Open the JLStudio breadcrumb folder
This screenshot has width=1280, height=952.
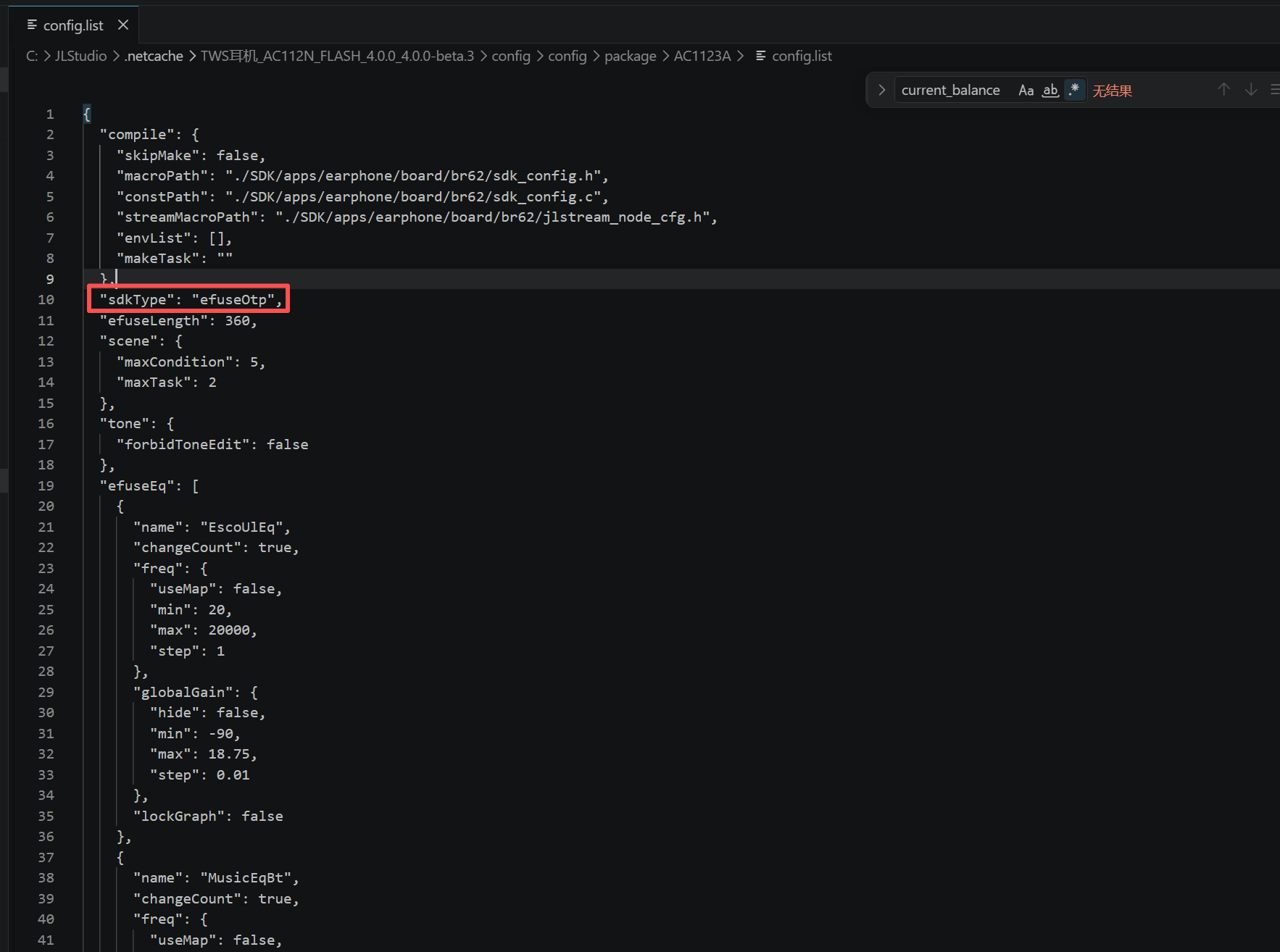80,56
